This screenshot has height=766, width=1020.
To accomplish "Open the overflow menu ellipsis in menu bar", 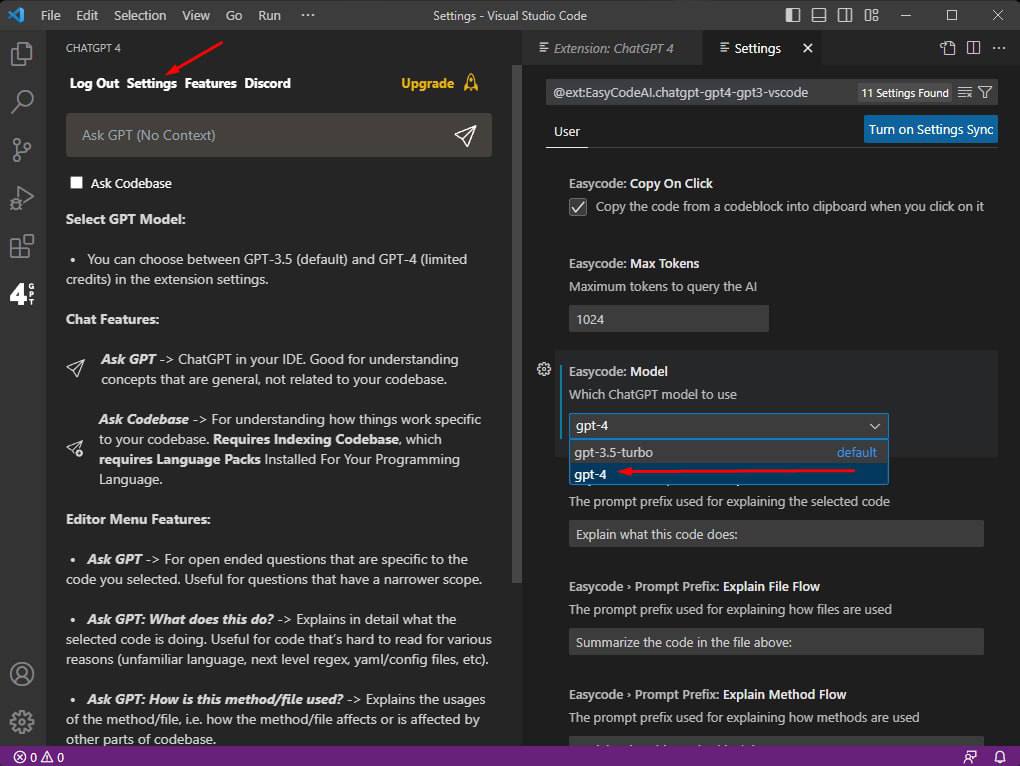I will (308, 15).
